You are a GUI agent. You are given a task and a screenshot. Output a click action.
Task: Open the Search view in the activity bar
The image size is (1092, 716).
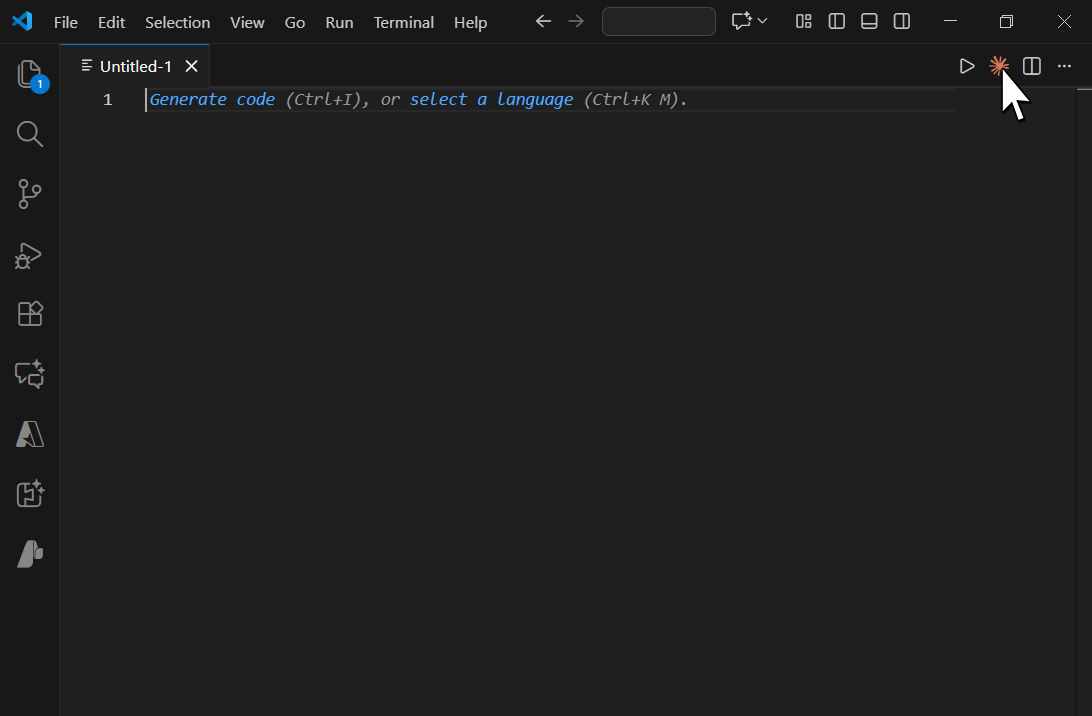point(30,134)
